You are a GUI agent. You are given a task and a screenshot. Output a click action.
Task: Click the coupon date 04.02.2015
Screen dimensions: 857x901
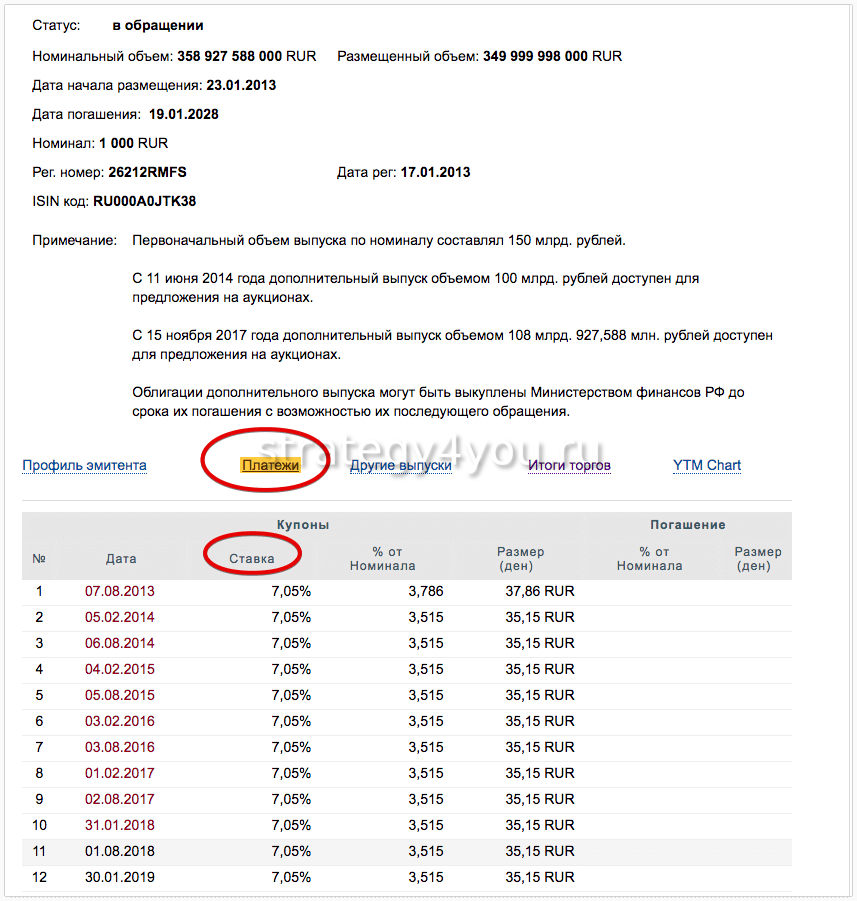120,669
